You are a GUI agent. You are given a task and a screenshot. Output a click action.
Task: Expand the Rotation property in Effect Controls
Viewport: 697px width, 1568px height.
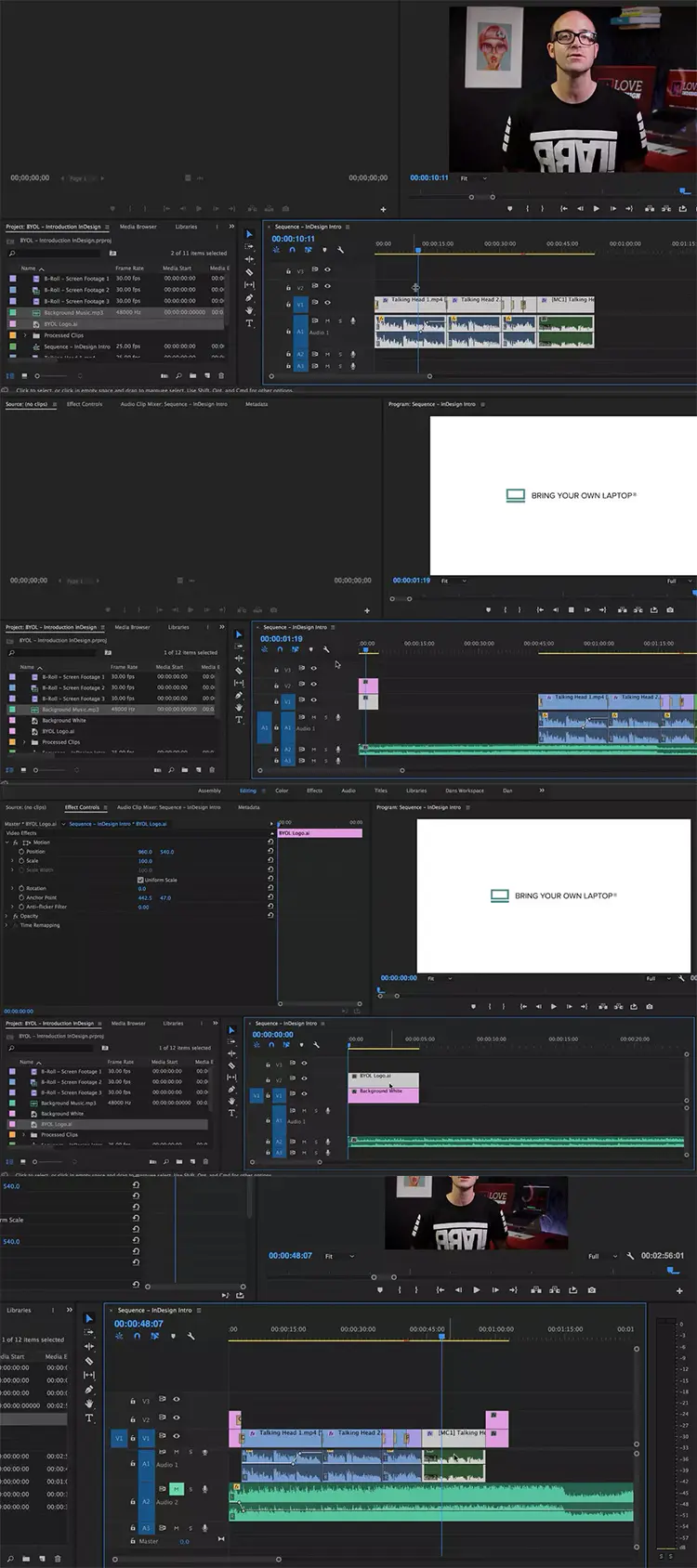12,888
